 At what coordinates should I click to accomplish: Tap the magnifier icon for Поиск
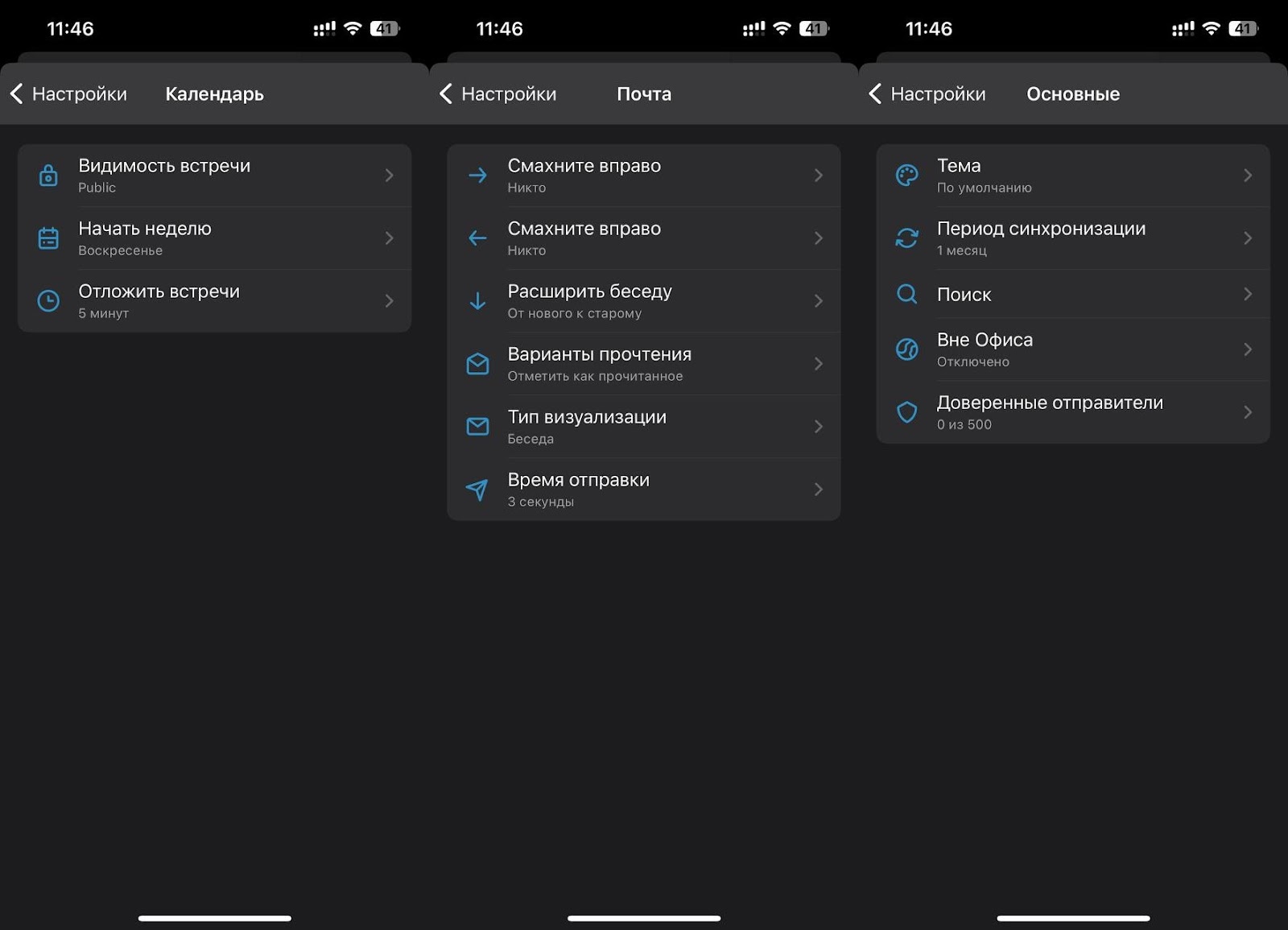(x=907, y=295)
